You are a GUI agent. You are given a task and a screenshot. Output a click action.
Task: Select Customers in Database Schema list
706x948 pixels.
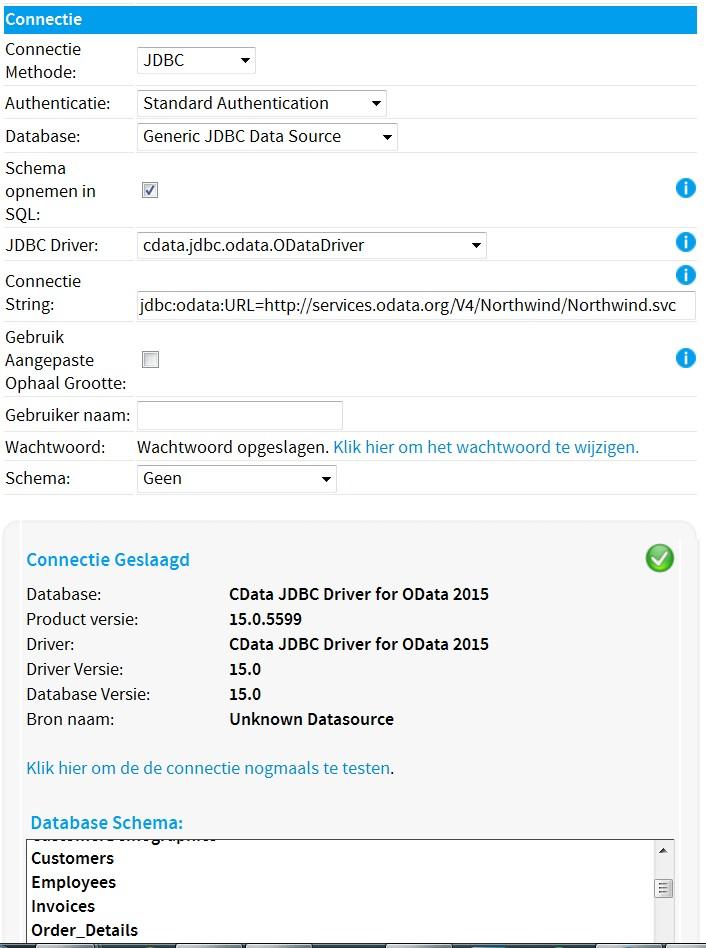[x=73, y=858]
